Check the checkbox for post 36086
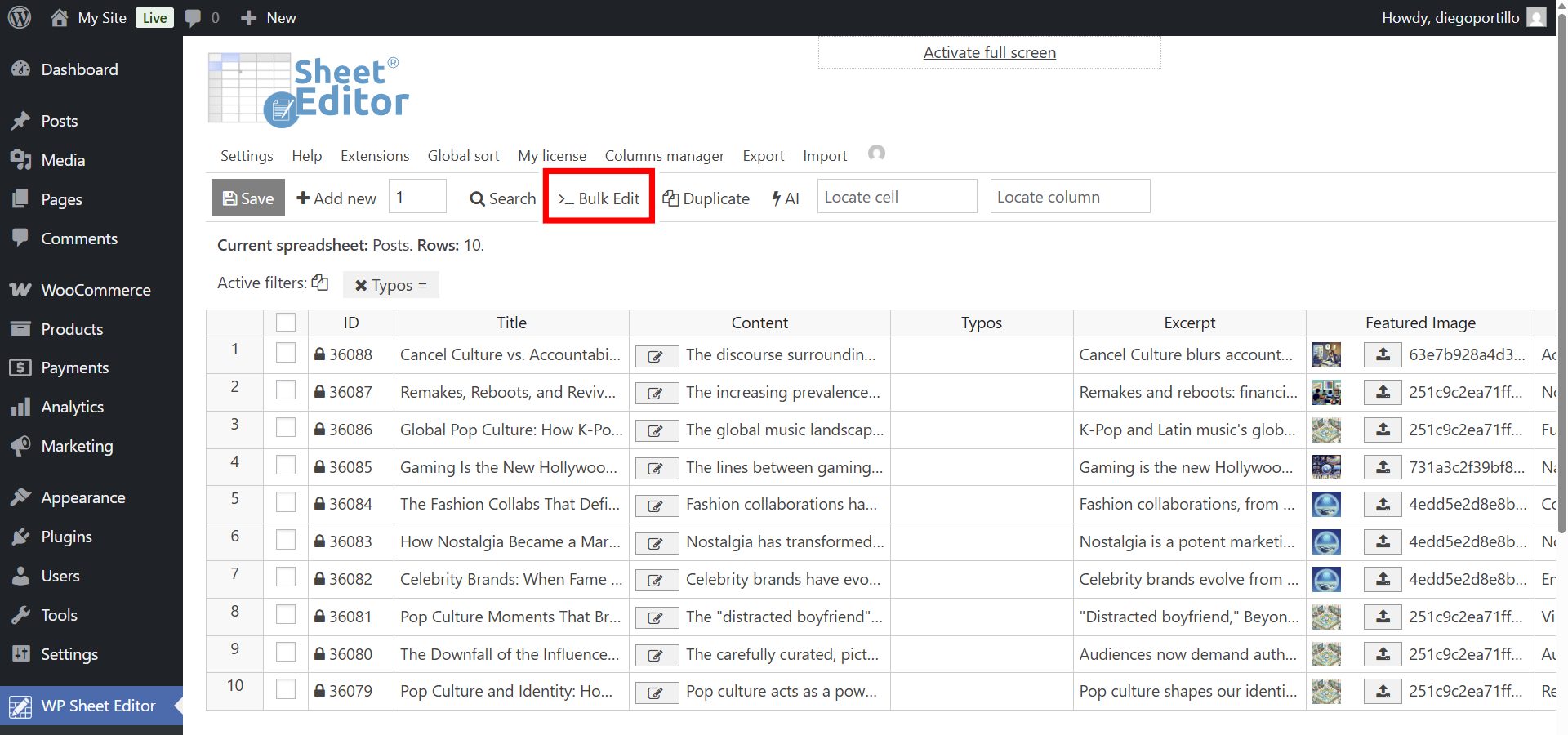This screenshot has height=735, width=1568. [x=286, y=428]
